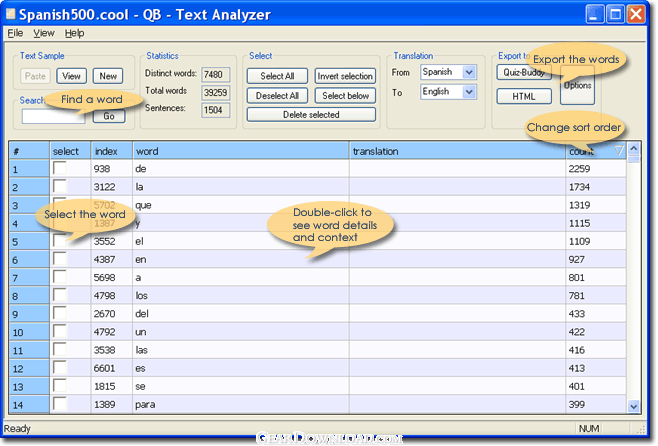This screenshot has height=446, width=658.
Task: Click the Ready status bar text
Action: click(17, 428)
